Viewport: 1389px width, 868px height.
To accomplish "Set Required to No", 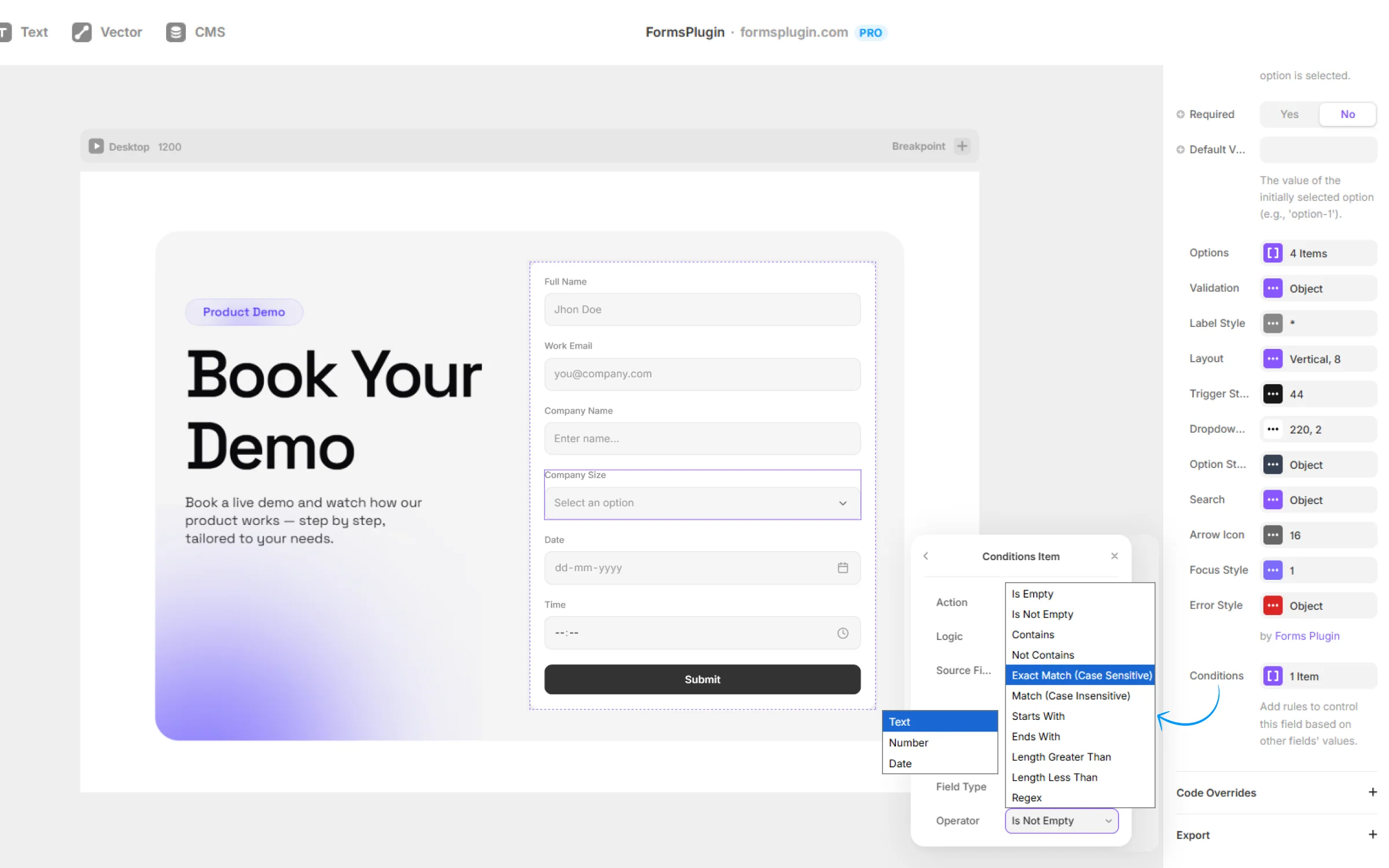I will (x=1347, y=115).
